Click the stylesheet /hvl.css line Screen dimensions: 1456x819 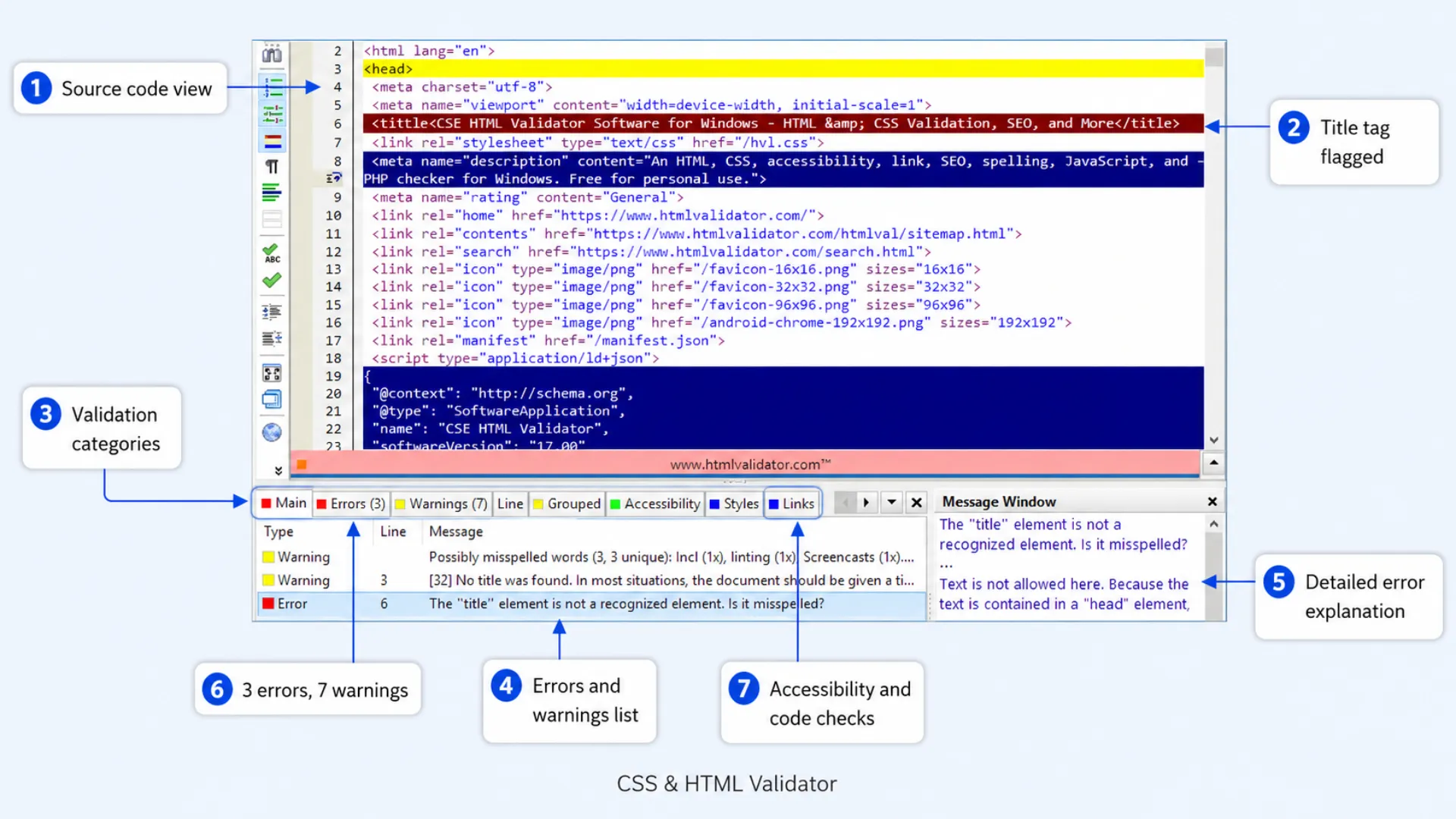598,143
